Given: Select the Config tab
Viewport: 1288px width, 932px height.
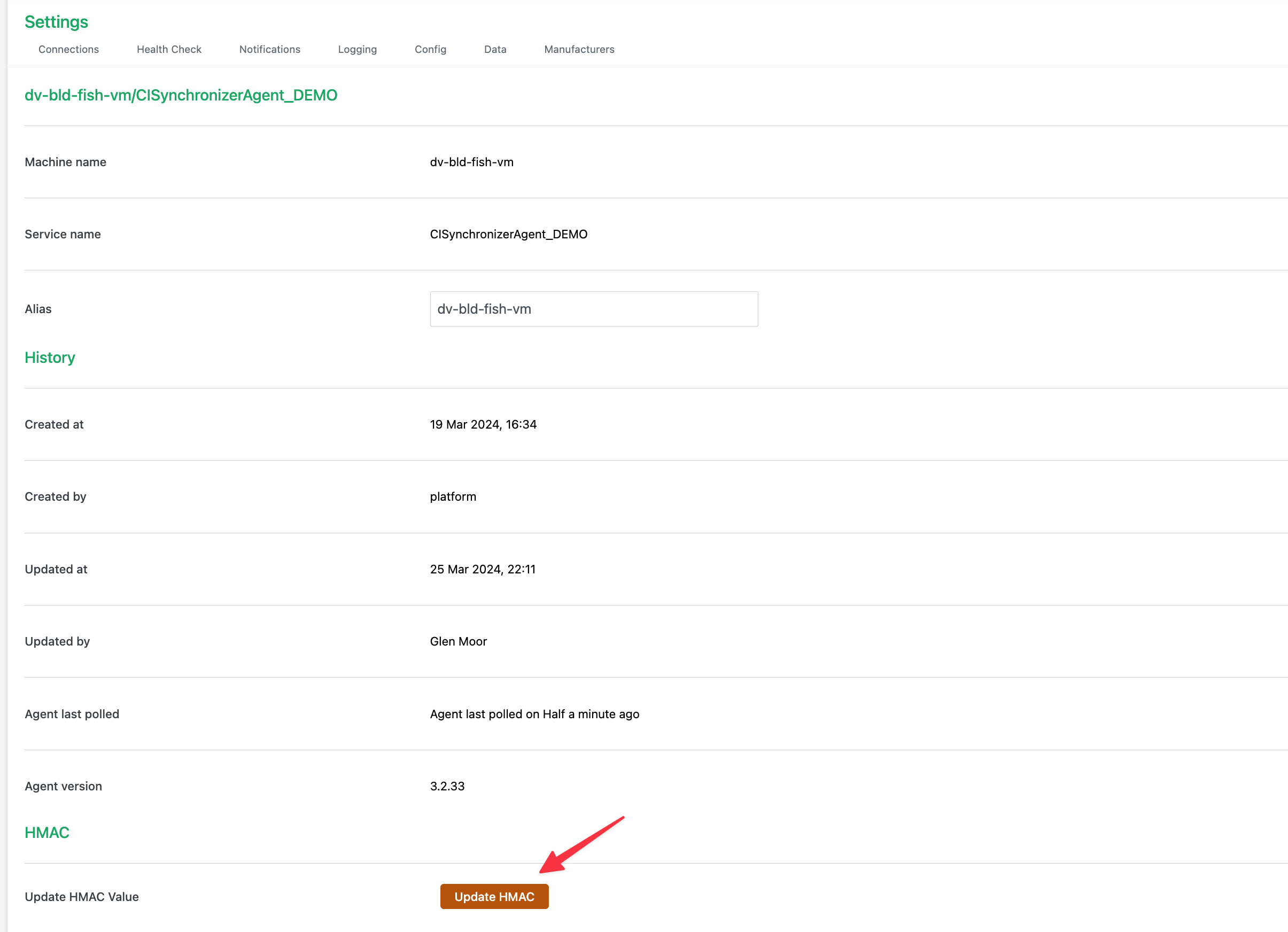Looking at the screenshot, I should 430,49.
